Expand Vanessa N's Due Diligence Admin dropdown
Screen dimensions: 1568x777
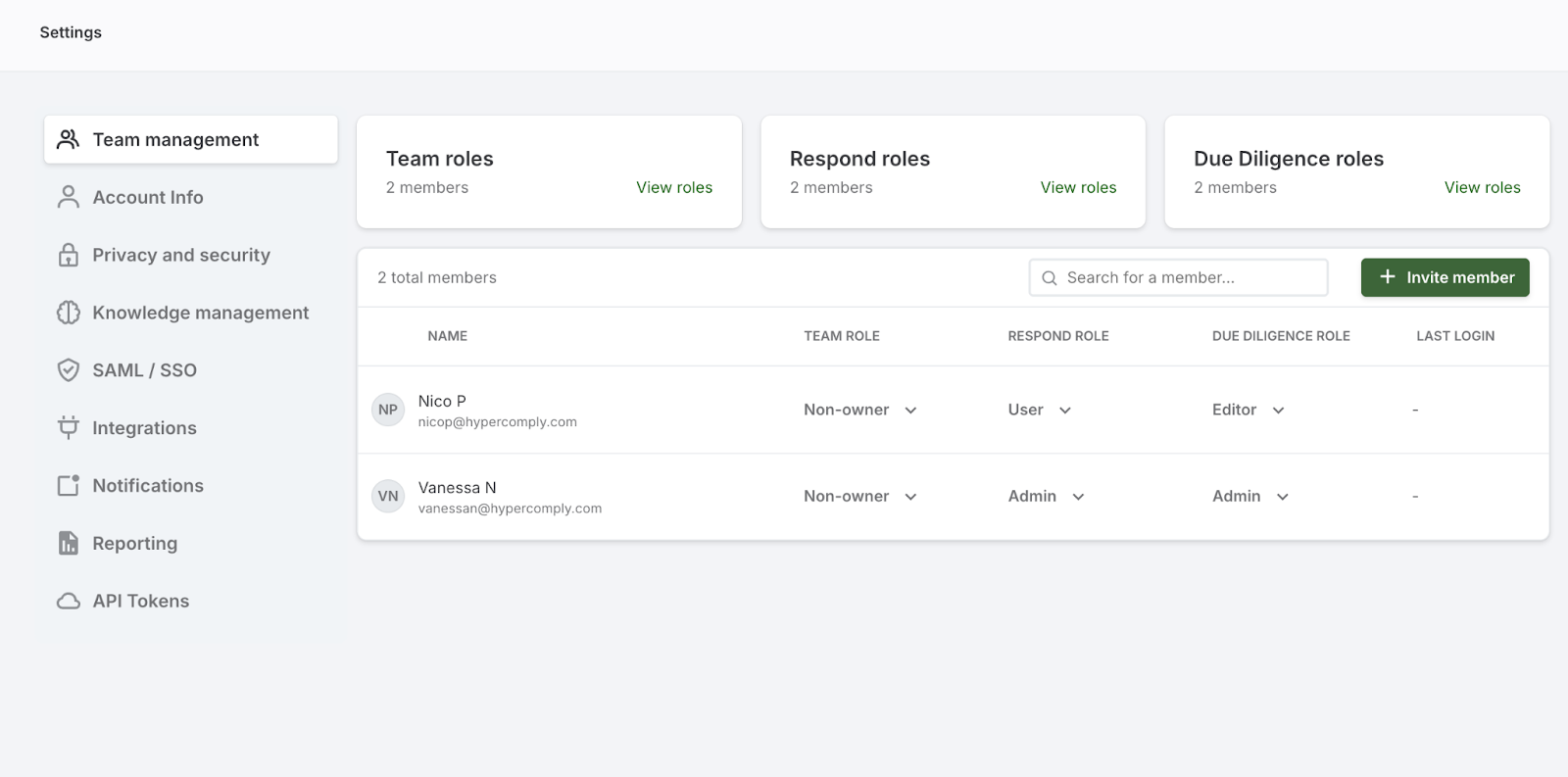[x=1250, y=496]
